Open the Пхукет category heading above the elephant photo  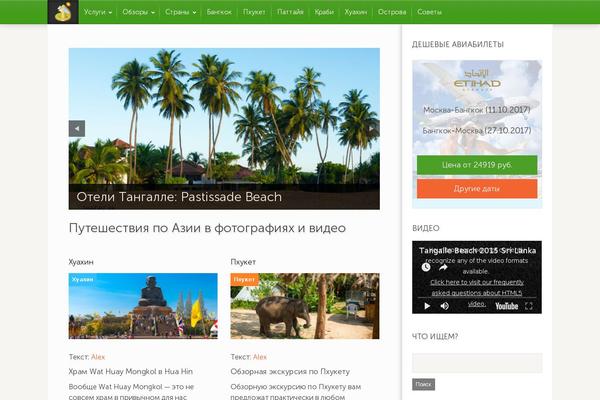pos(243,262)
